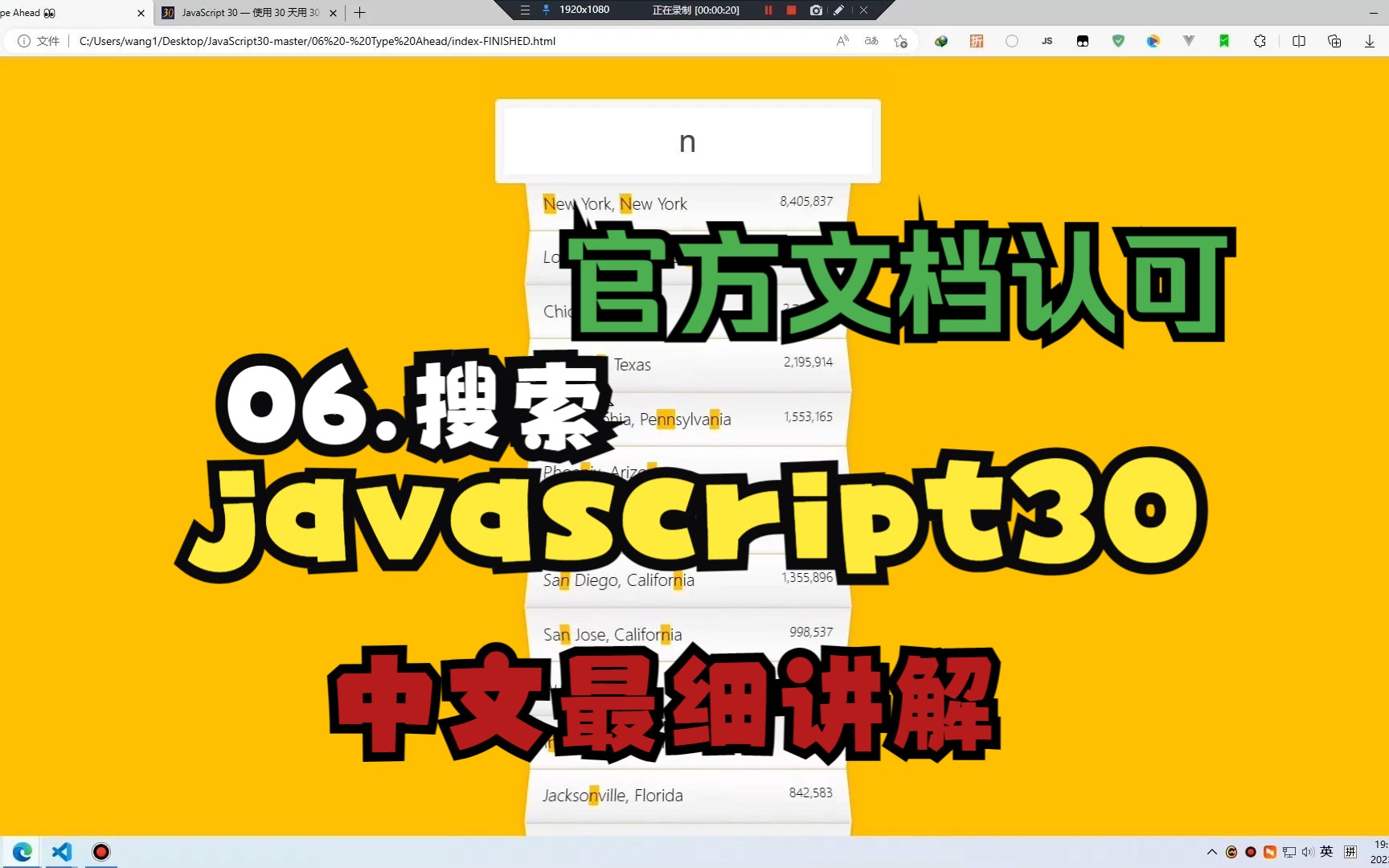Click the green bookmark extension icon
The height and width of the screenshot is (868, 1389).
click(x=1224, y=41)
